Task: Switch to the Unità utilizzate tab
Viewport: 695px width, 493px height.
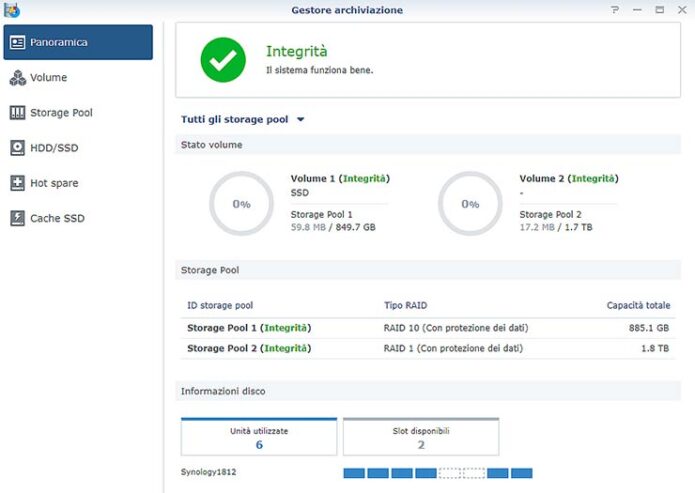Action: point(258,437)
